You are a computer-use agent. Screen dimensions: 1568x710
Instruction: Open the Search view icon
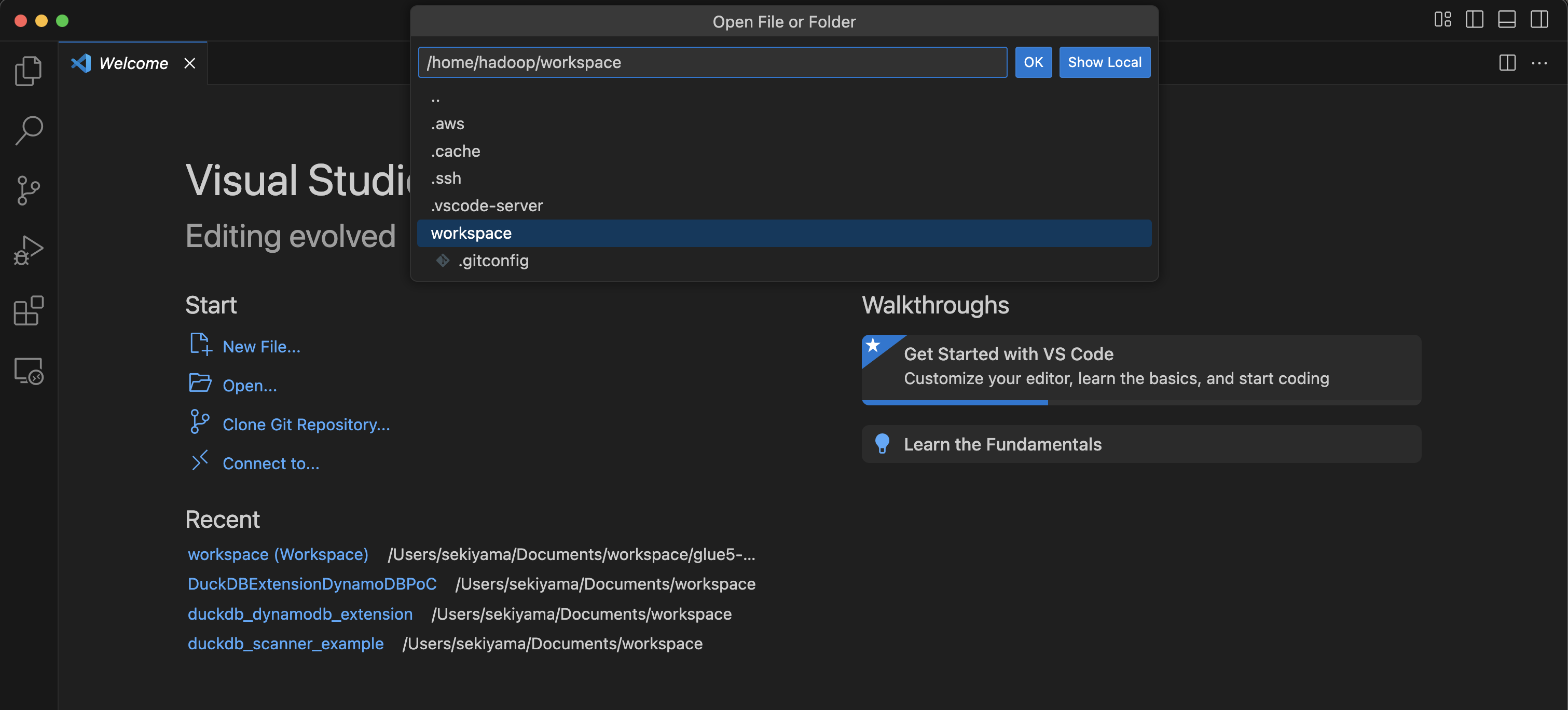(28, 130)
